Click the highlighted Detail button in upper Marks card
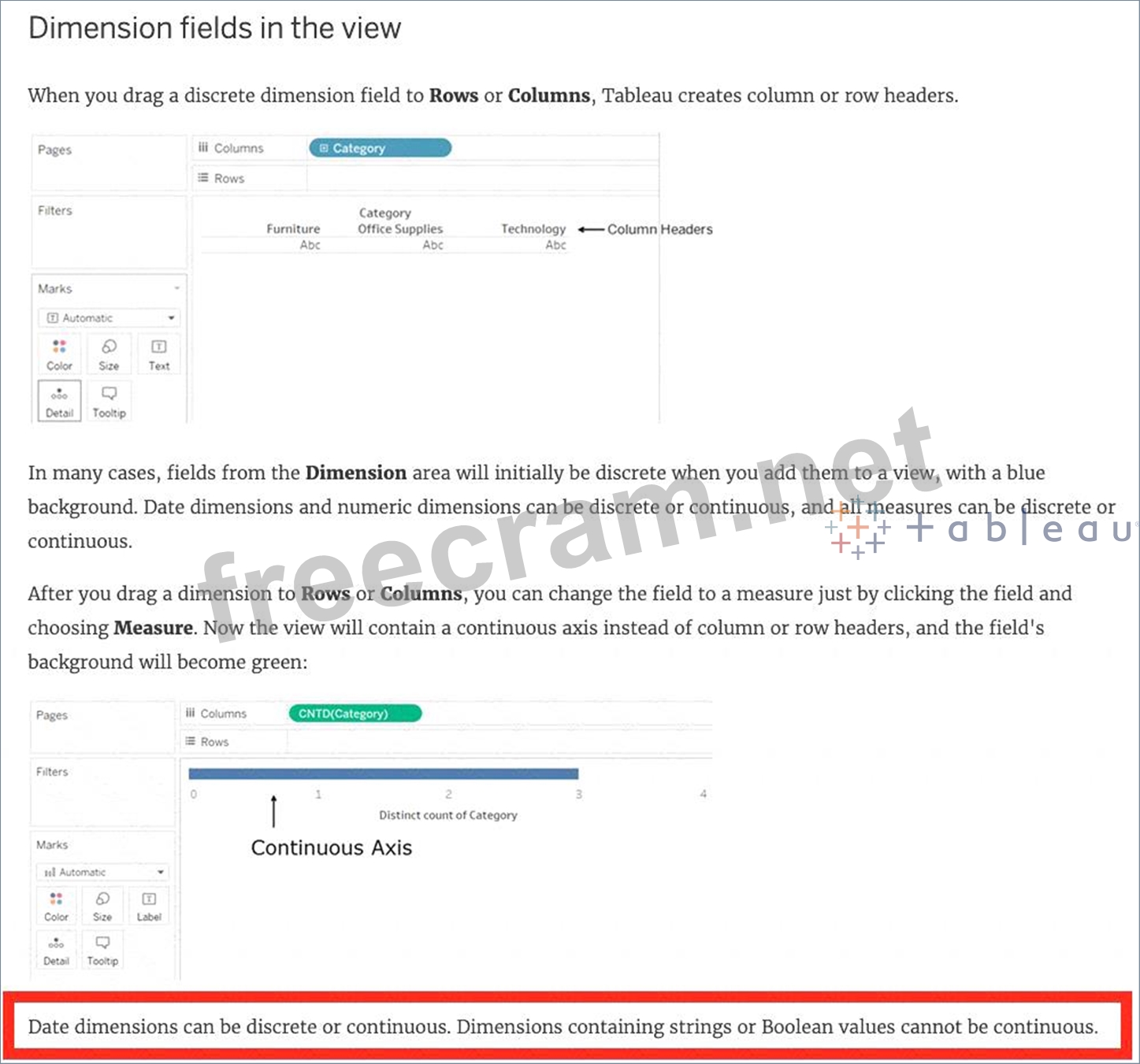Image resolution: width=1140 pixels, height=1064 pixels. [x=59, y=402]
